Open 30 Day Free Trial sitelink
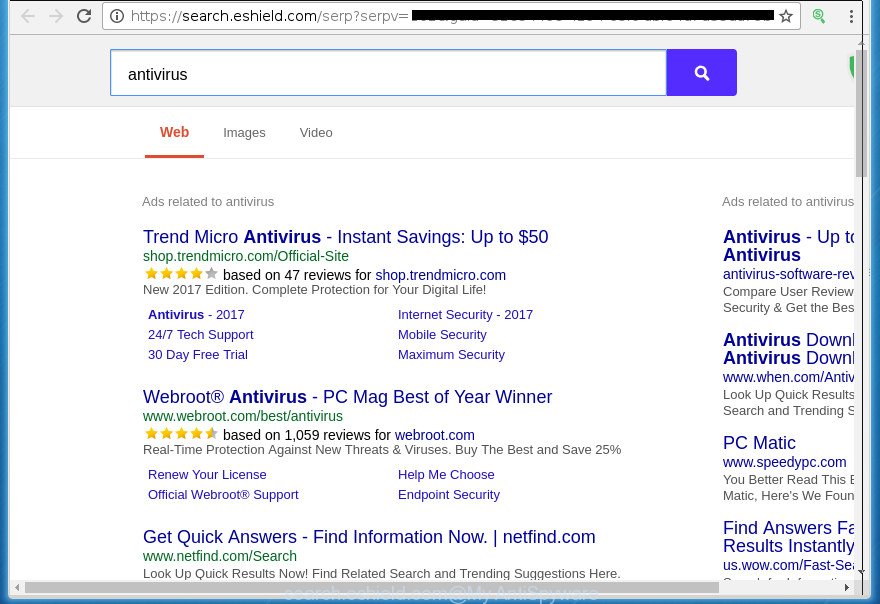The image size is (880, 604). [x=198, y=355]
